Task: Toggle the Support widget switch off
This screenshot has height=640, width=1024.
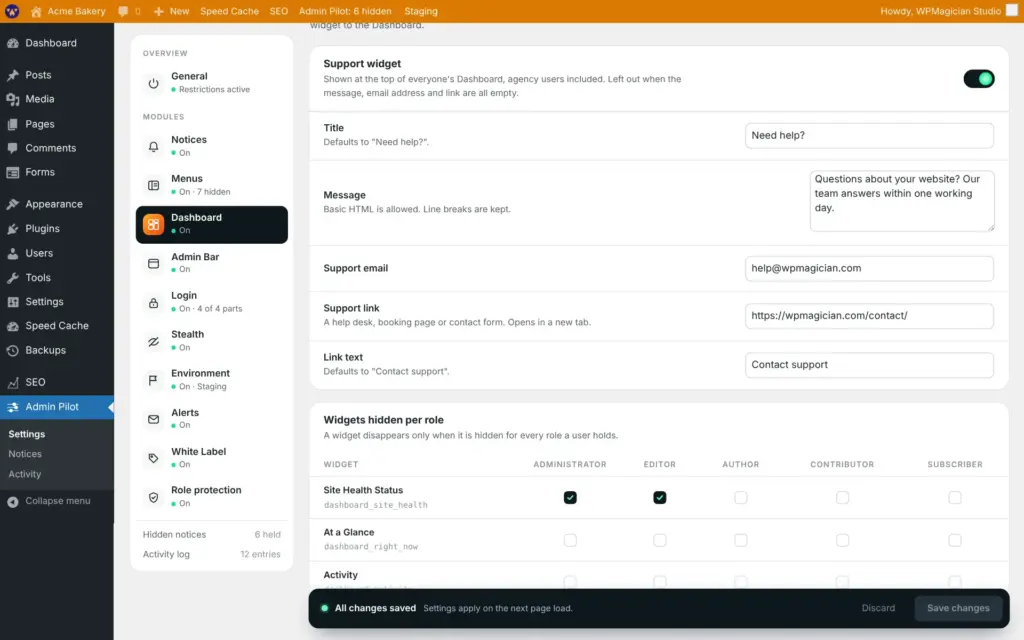Action: point(978,79)
